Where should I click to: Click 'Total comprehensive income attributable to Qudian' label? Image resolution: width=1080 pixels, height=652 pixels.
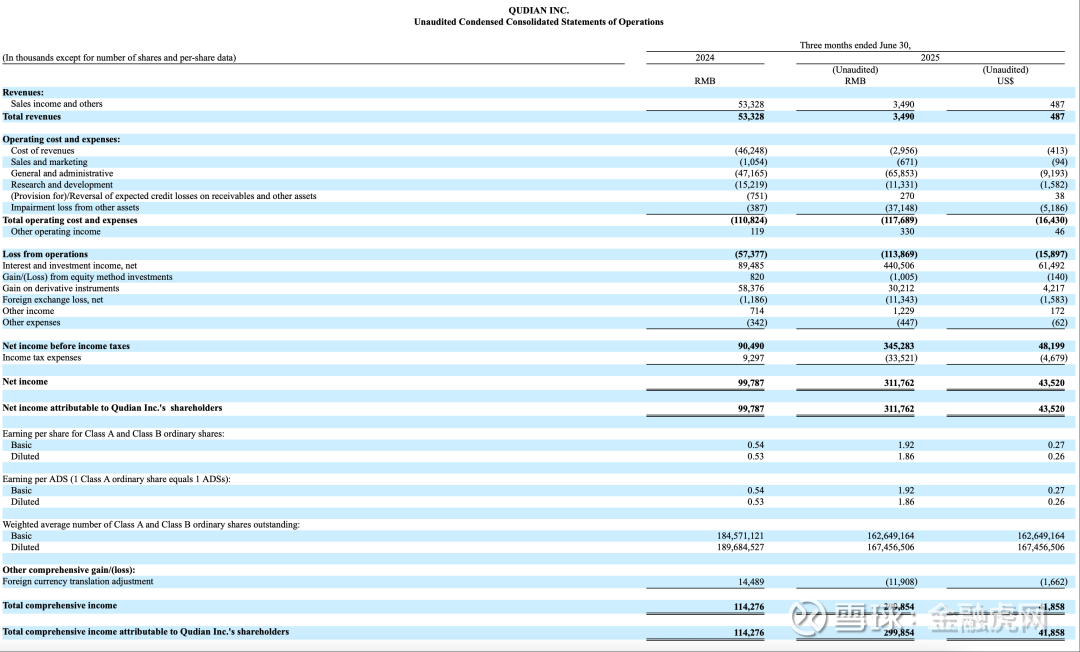146,632
